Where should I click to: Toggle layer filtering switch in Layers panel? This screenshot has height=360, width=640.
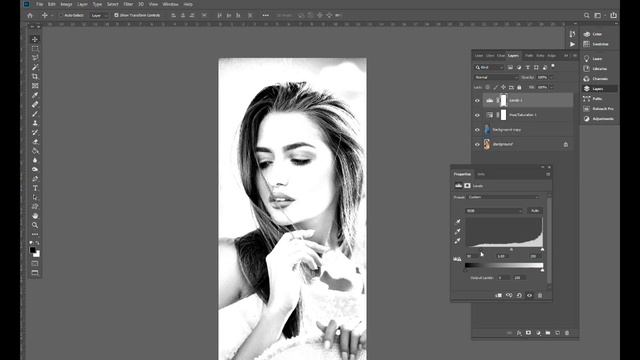(x=553, y=65)
